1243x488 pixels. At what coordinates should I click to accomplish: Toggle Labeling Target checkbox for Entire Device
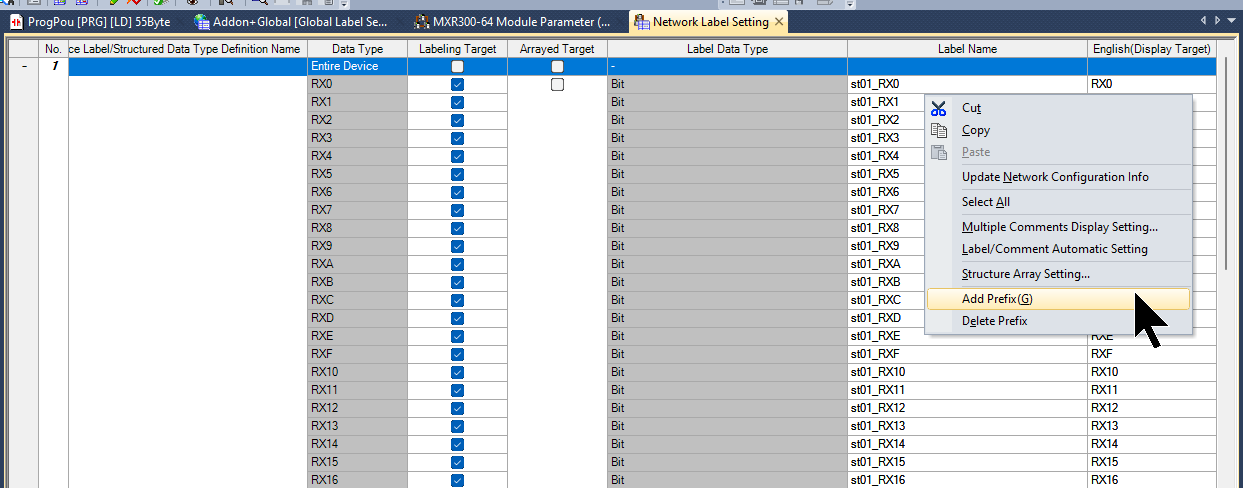(x=457, y=66)
